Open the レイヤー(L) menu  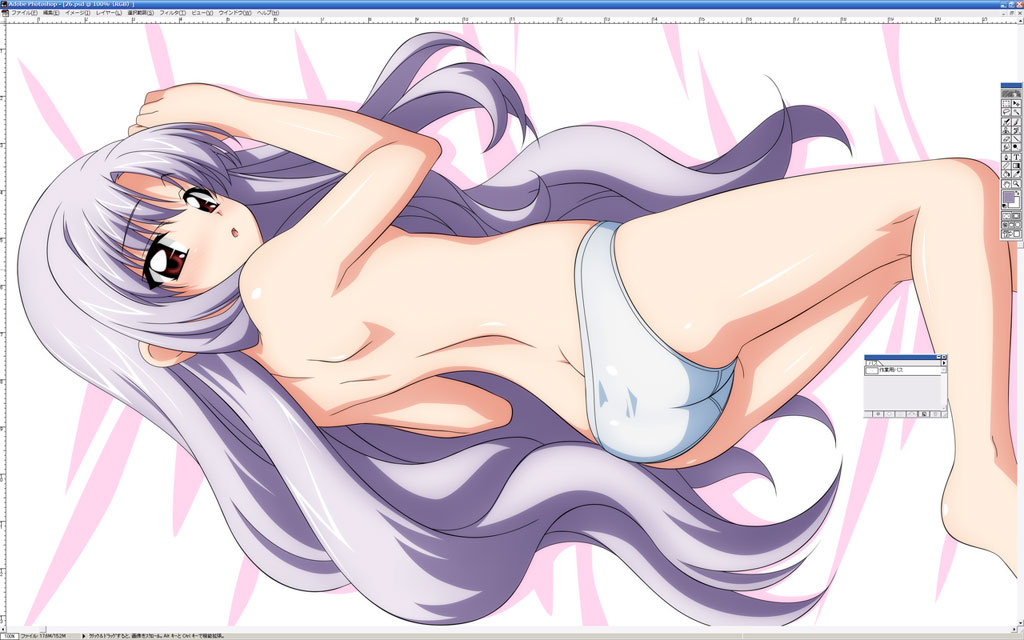point(108,12)
